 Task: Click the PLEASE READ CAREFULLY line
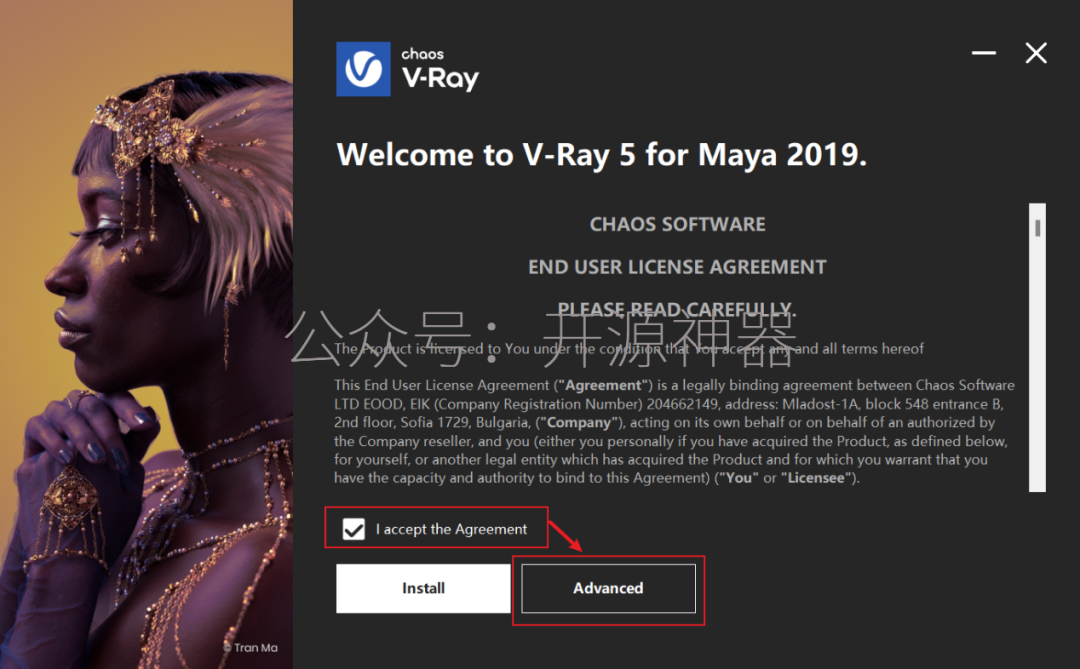(x=677, y=309)
